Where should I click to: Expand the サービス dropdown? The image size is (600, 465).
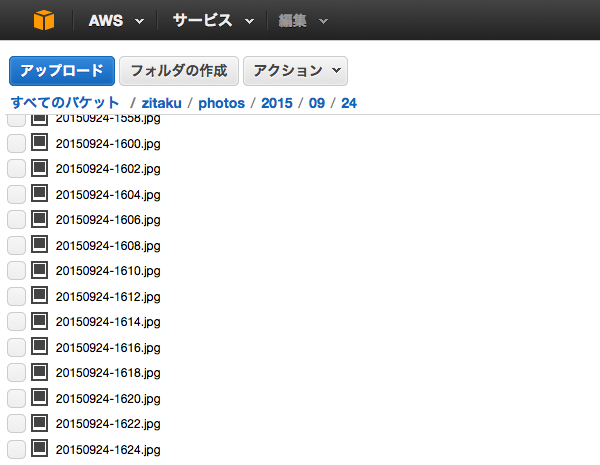coord(213,21)
